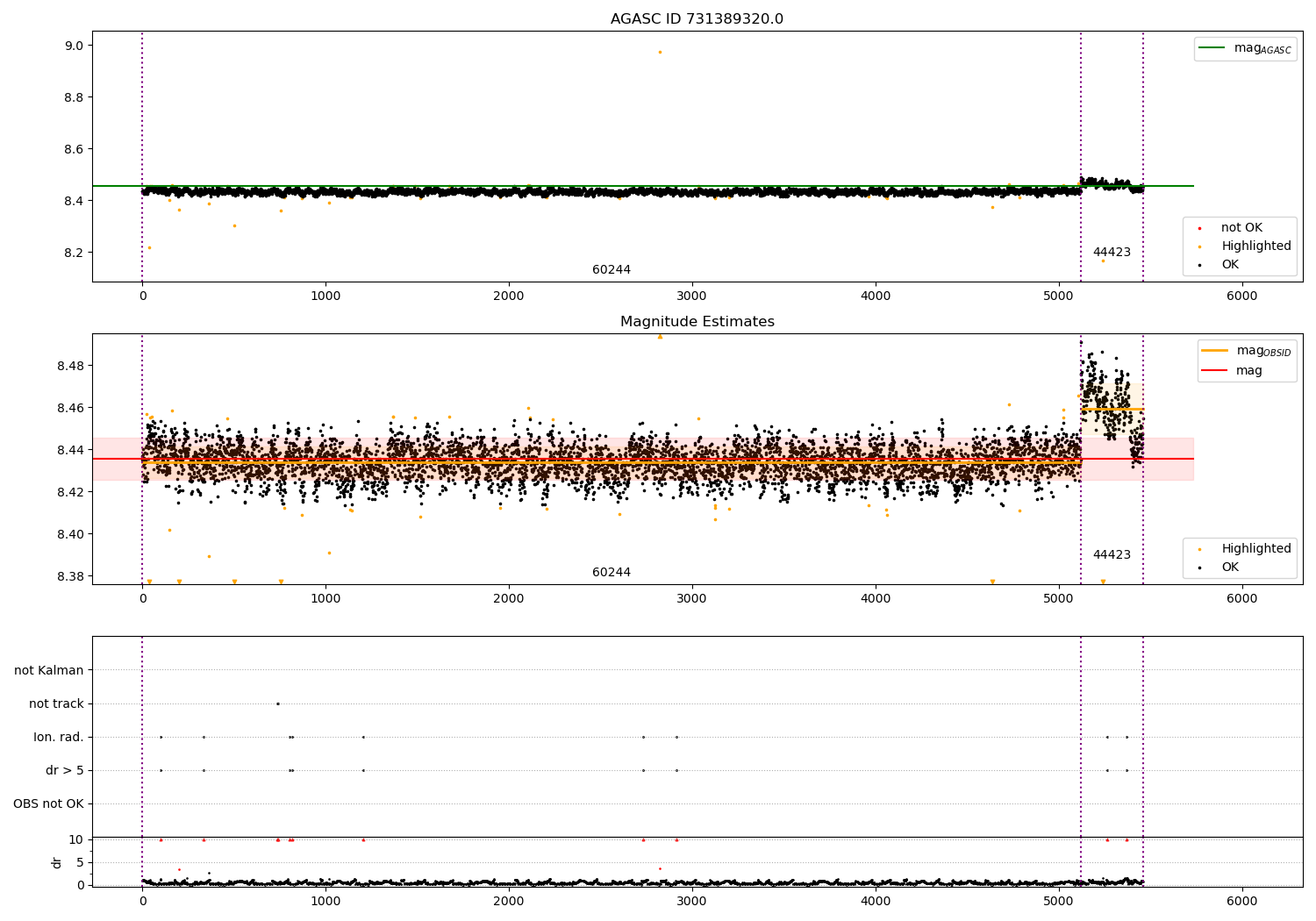The width and height of the screenshot is (1316, 921).
Task: Click the 10 tick on the dr axis
Action: coord(76,839)
